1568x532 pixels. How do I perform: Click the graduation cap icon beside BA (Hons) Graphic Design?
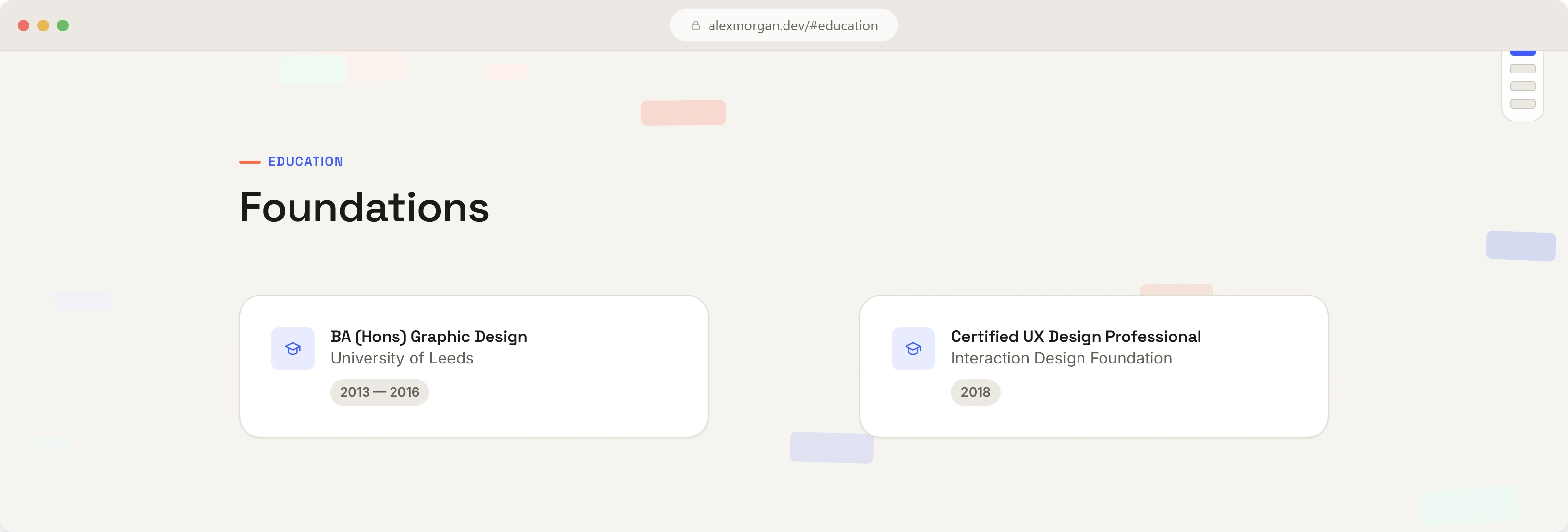pos(293,349)
